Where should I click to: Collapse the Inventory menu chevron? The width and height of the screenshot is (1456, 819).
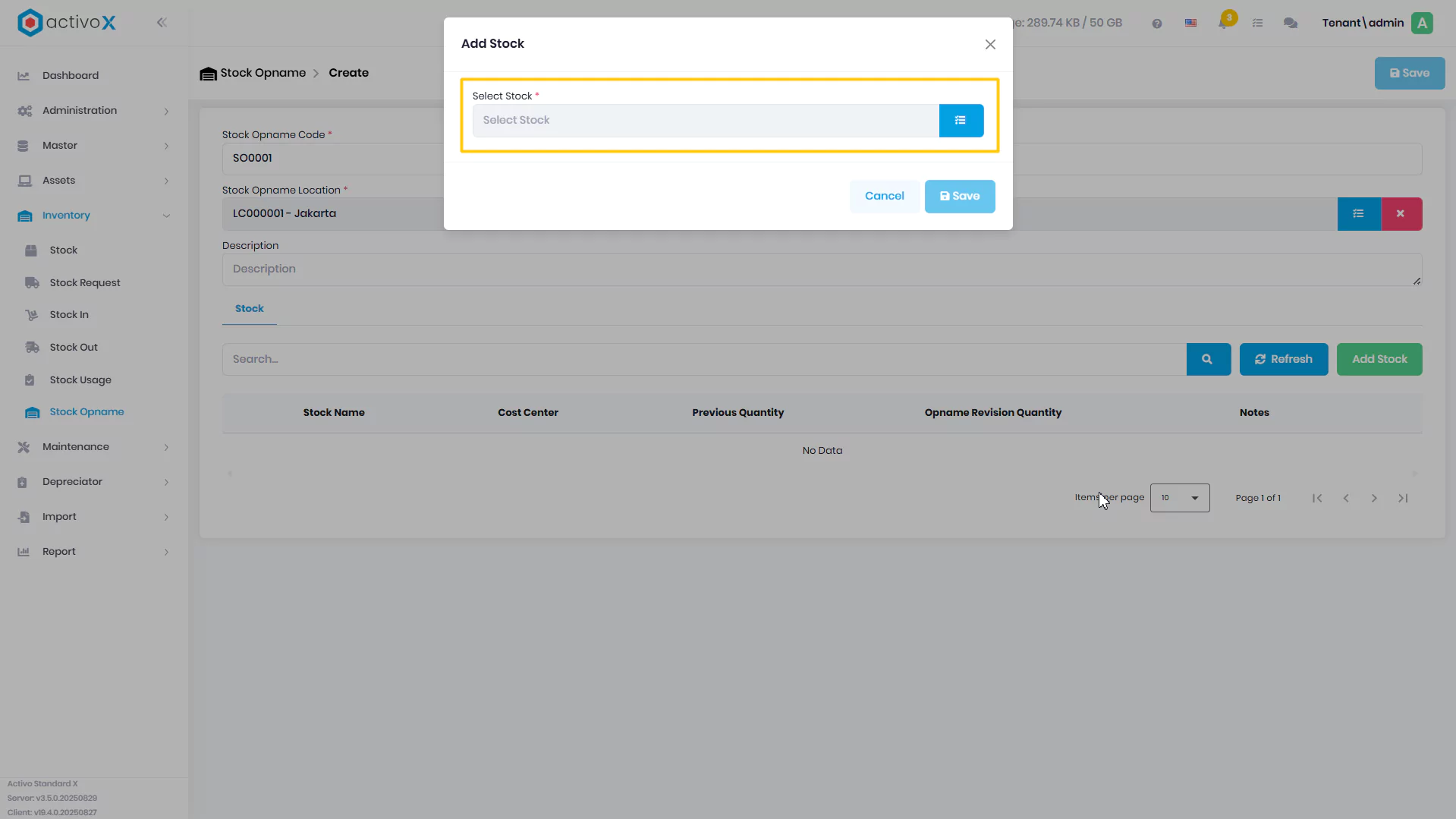coord(166,216)
